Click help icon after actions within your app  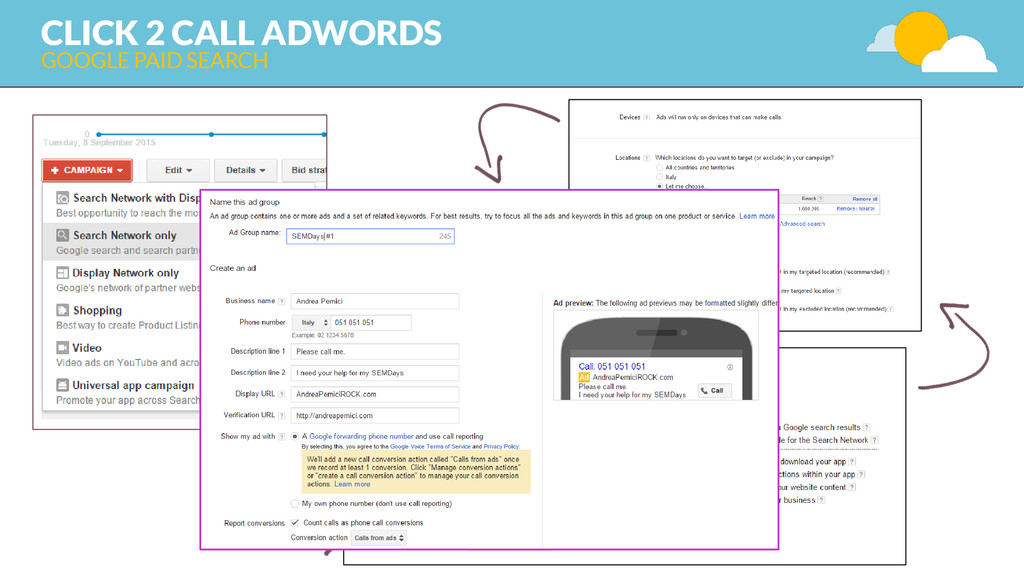click(x=861, y=474)
